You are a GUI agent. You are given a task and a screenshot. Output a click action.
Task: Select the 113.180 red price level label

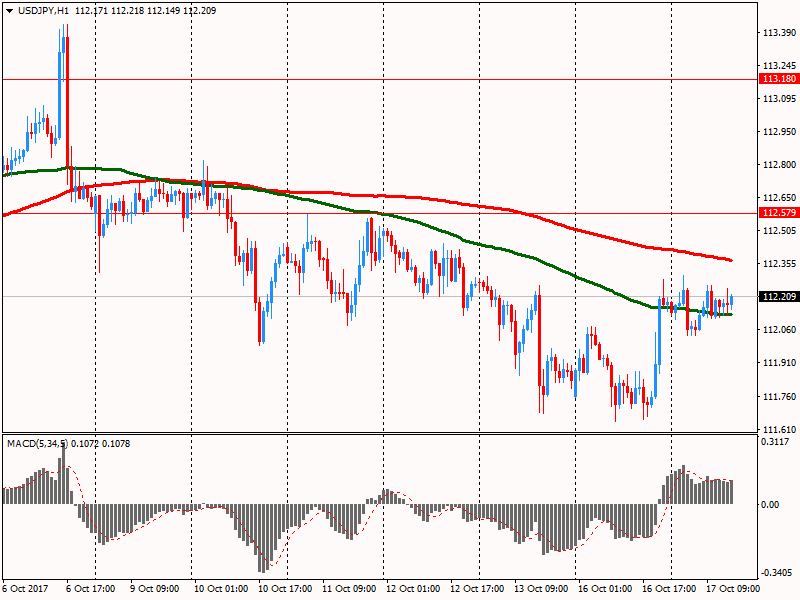(x=779, y=79)
